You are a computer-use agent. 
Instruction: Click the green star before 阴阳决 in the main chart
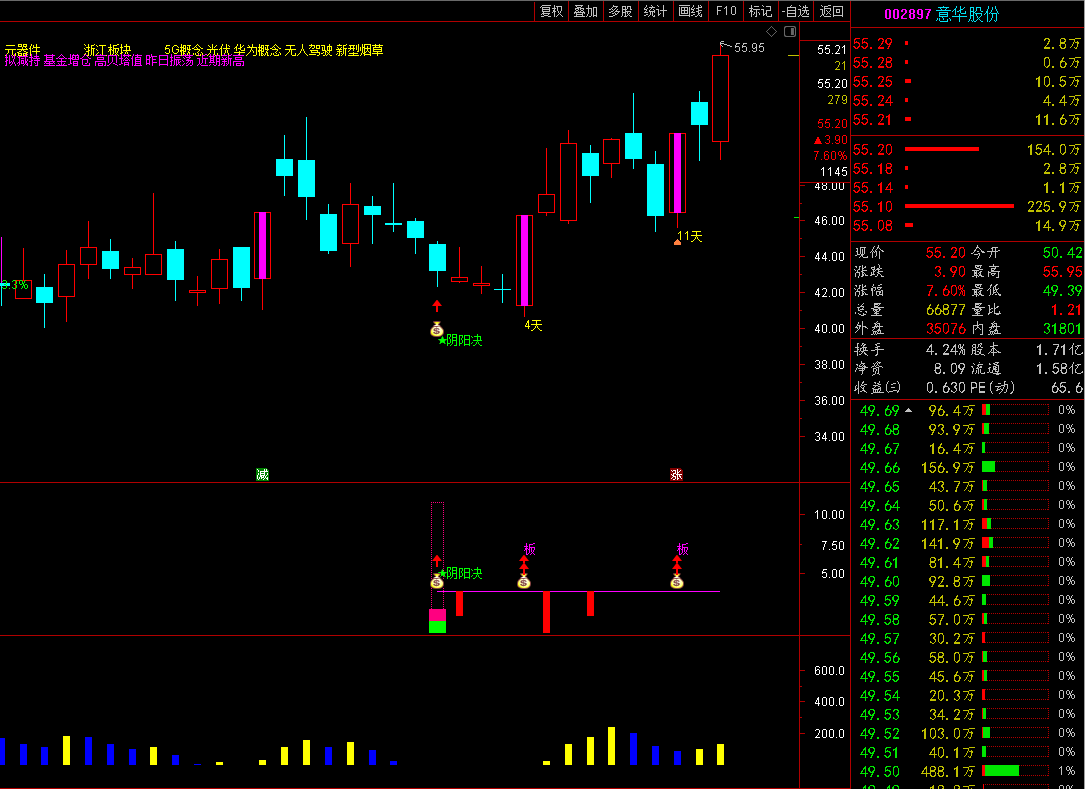pyautogui.click(x=442, y=340)
